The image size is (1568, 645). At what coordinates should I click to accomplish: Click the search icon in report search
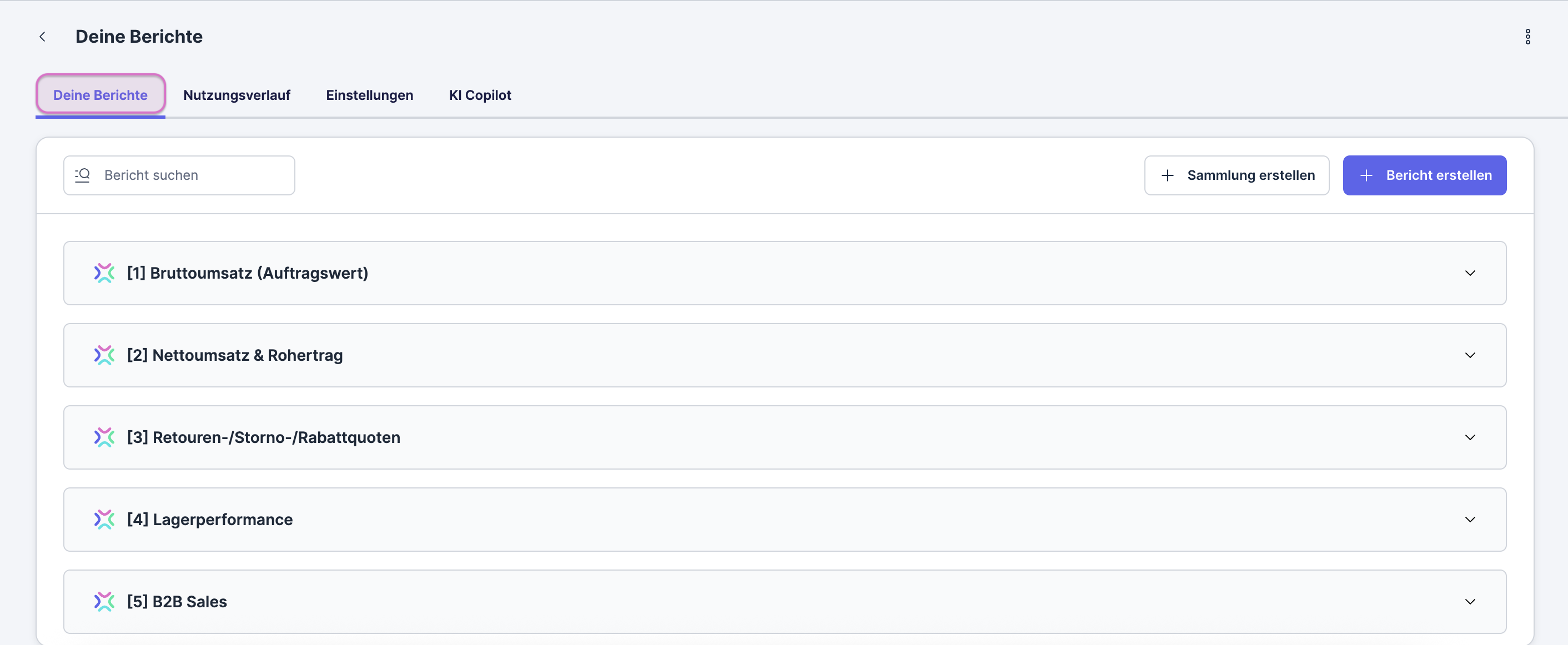(x=83, y=175)
